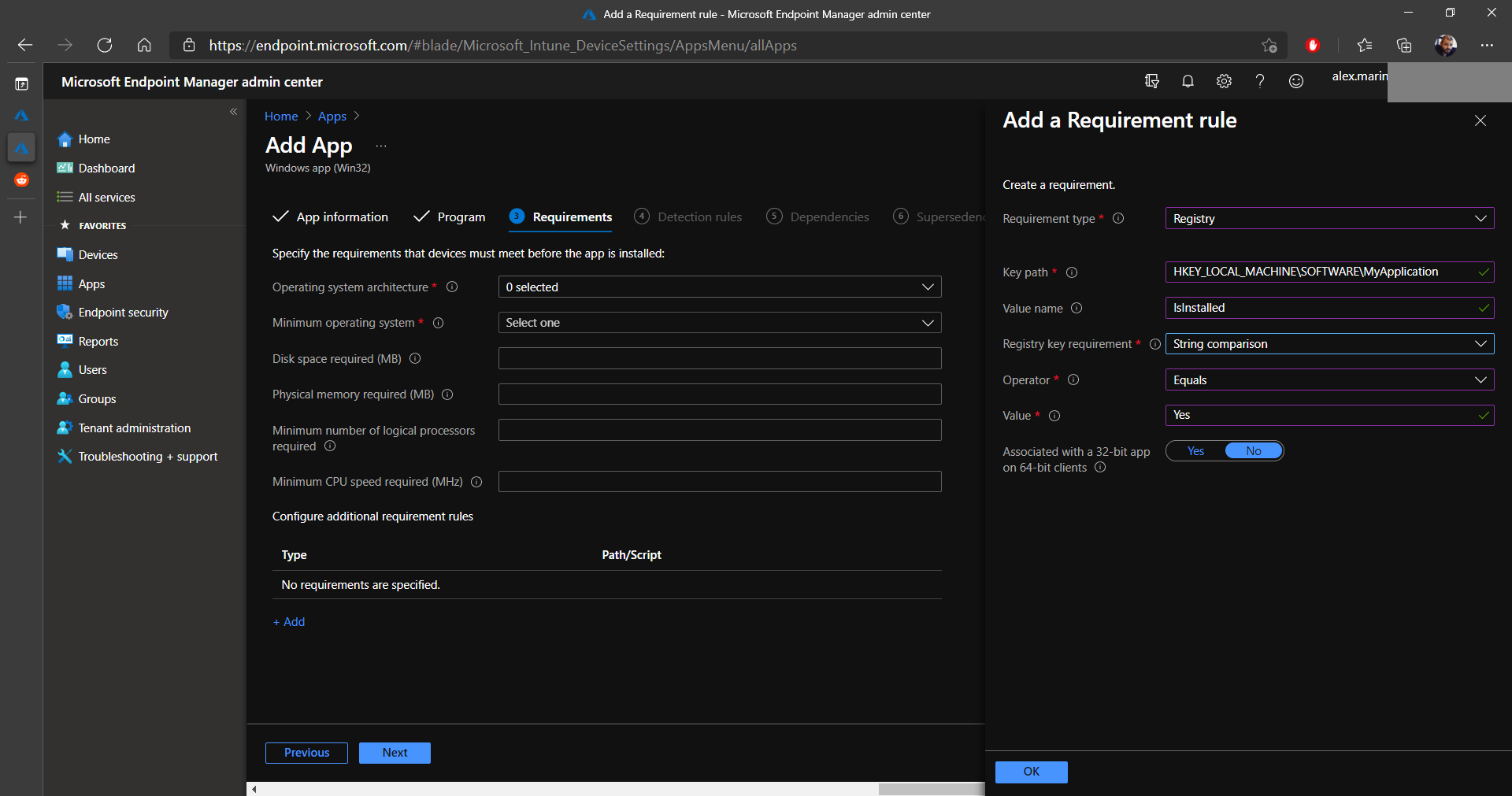Open Endpoint security in sidebar
Screen dimensions: 1512x796
[x=123, y=313]
